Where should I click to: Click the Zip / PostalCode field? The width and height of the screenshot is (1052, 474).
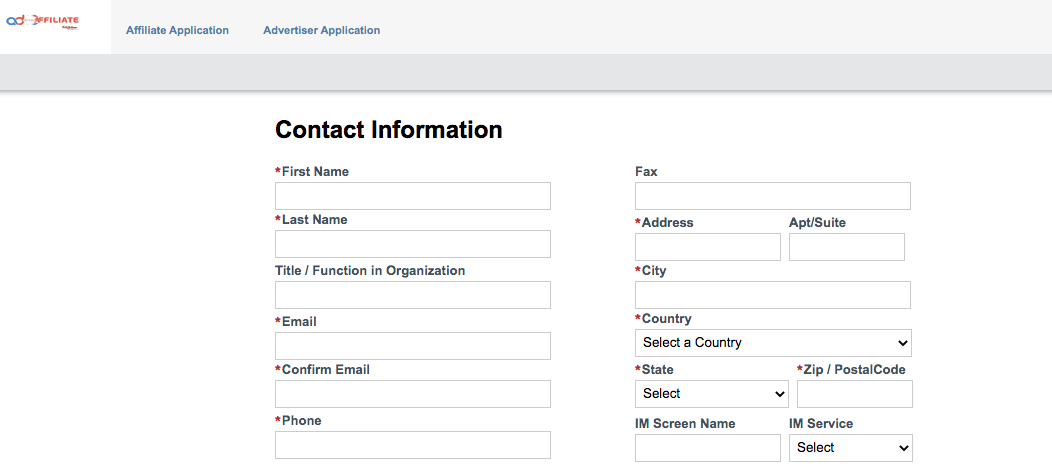(854, 394)
